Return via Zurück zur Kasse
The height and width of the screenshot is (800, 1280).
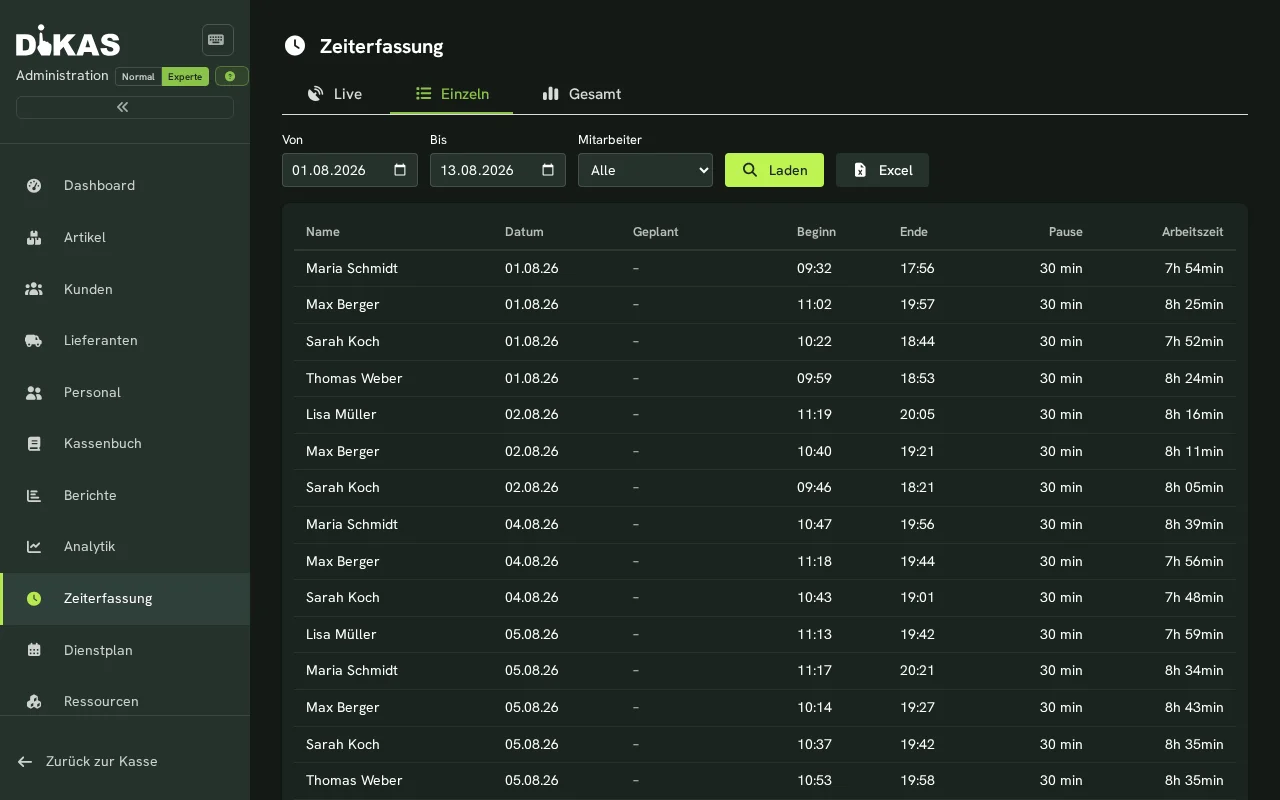coord(88,762)
